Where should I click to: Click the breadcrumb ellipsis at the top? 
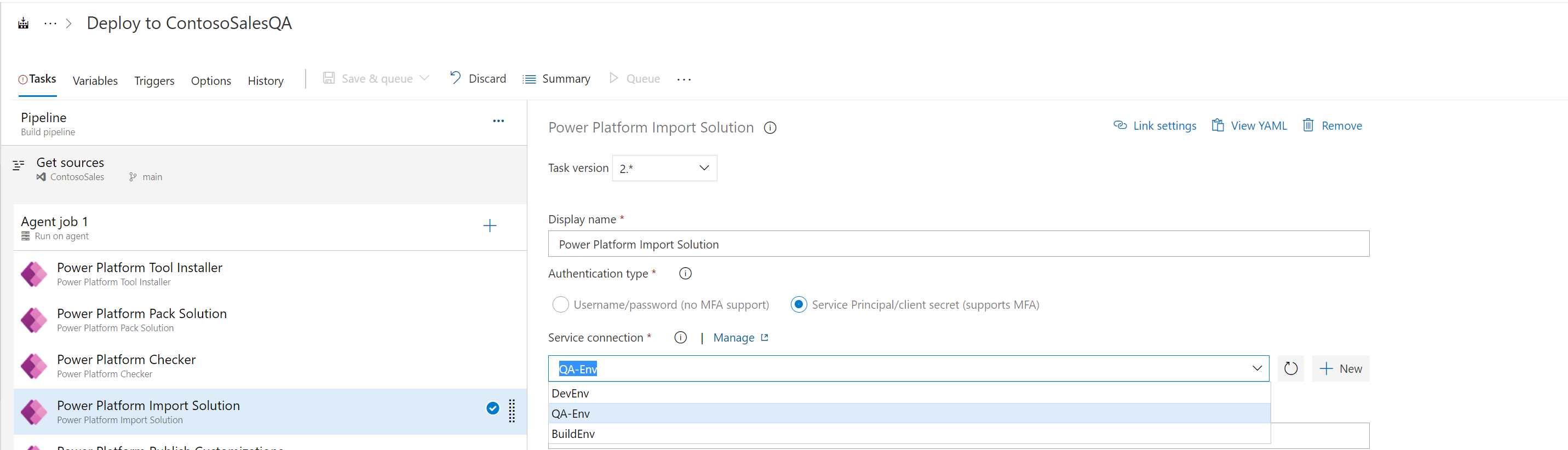50,24
